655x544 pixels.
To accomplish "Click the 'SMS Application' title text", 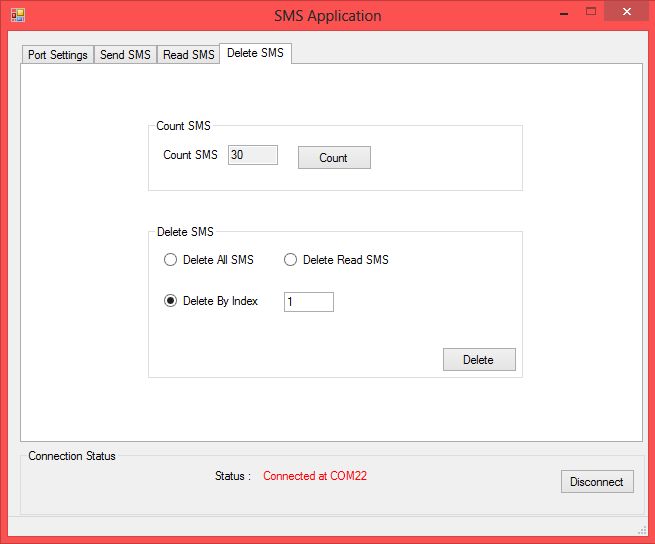I will 328,16.
